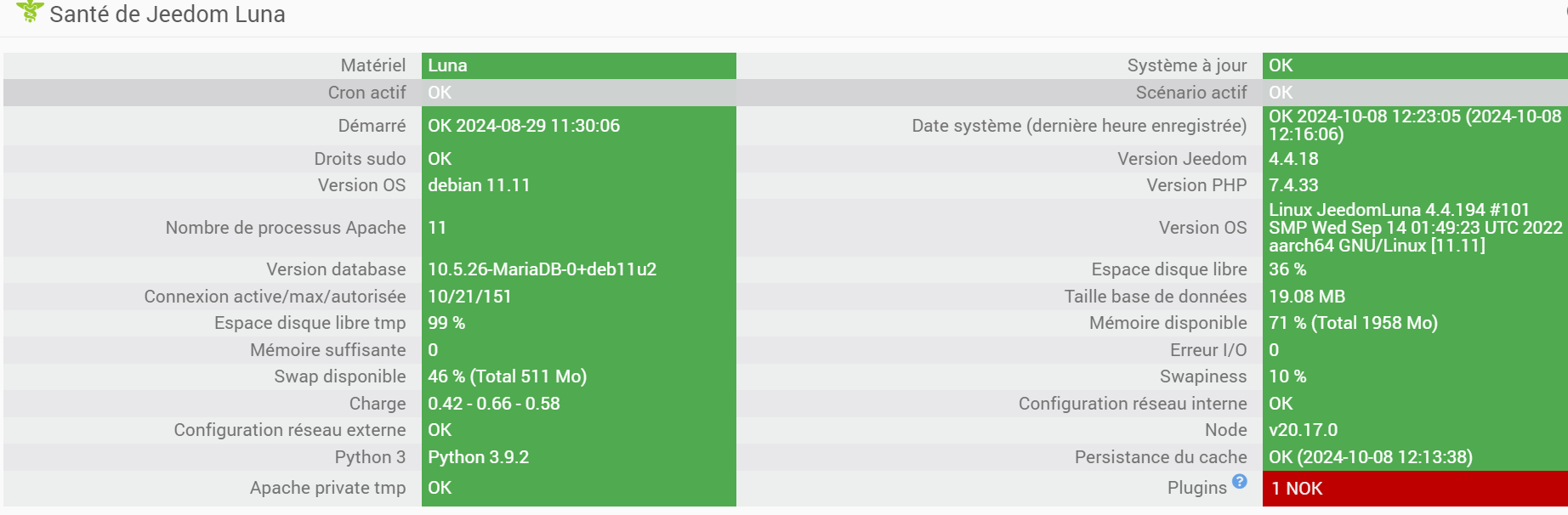
Task: Click the 'Swap disponible' label
Action: pyautogui.click(x=340, y=376)
